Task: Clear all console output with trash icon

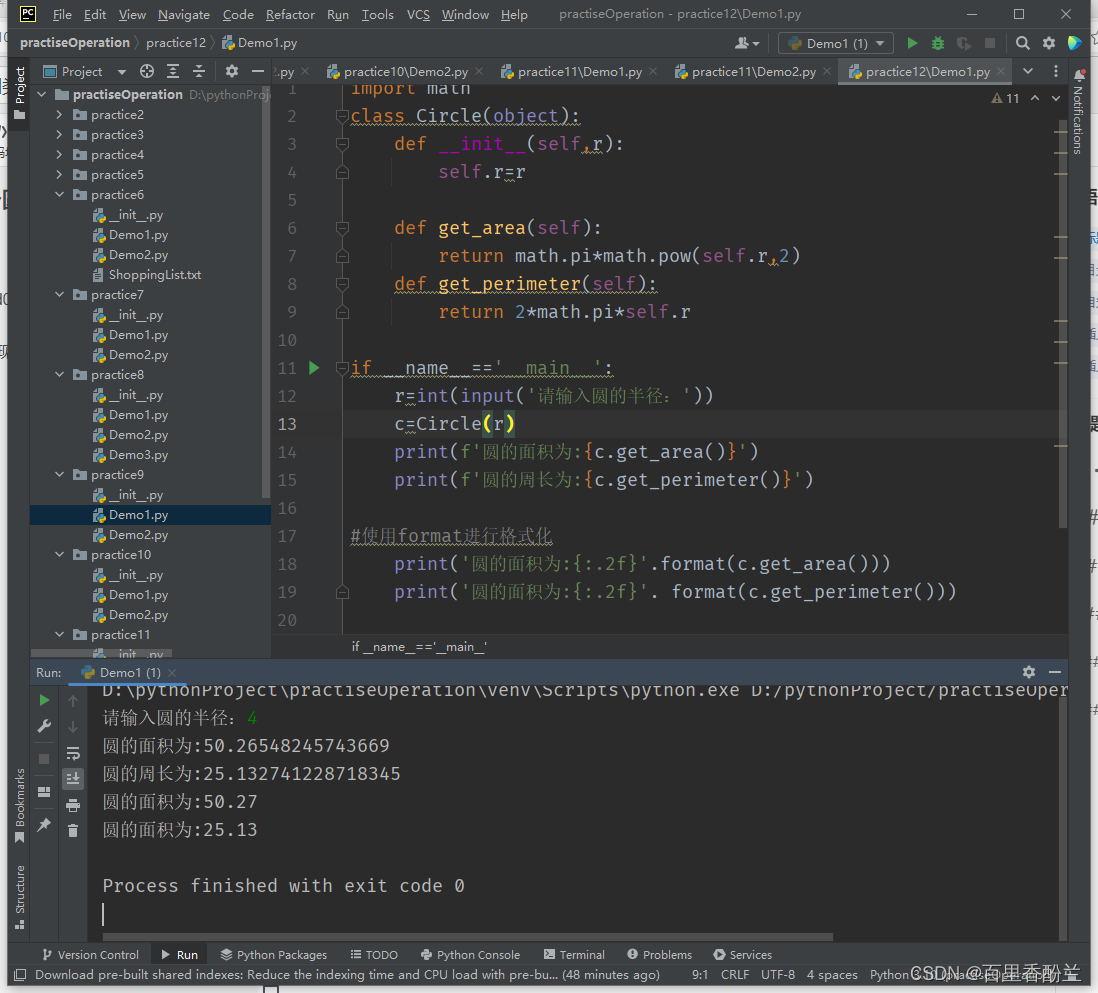Action: (73, 831)
